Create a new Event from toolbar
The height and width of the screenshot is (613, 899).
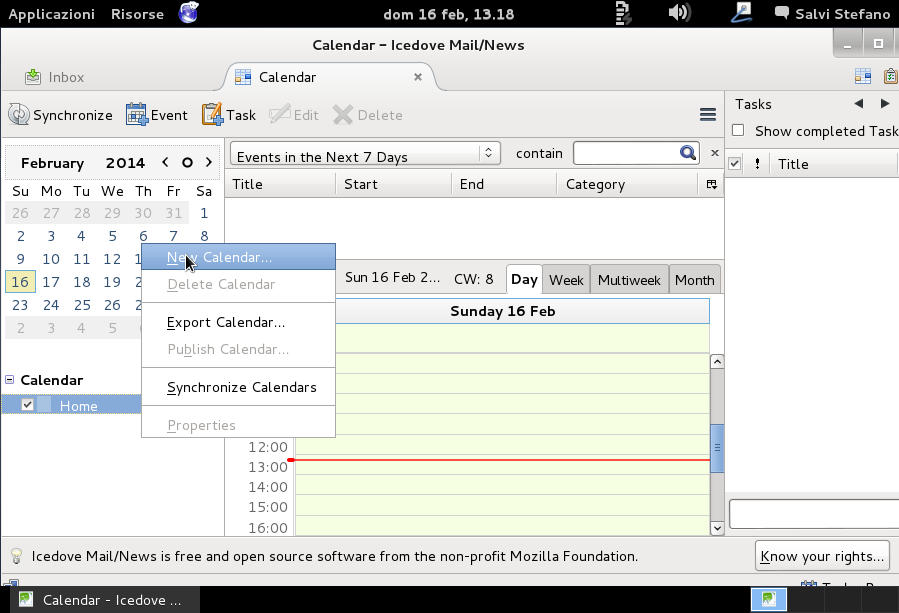(136, 115)
